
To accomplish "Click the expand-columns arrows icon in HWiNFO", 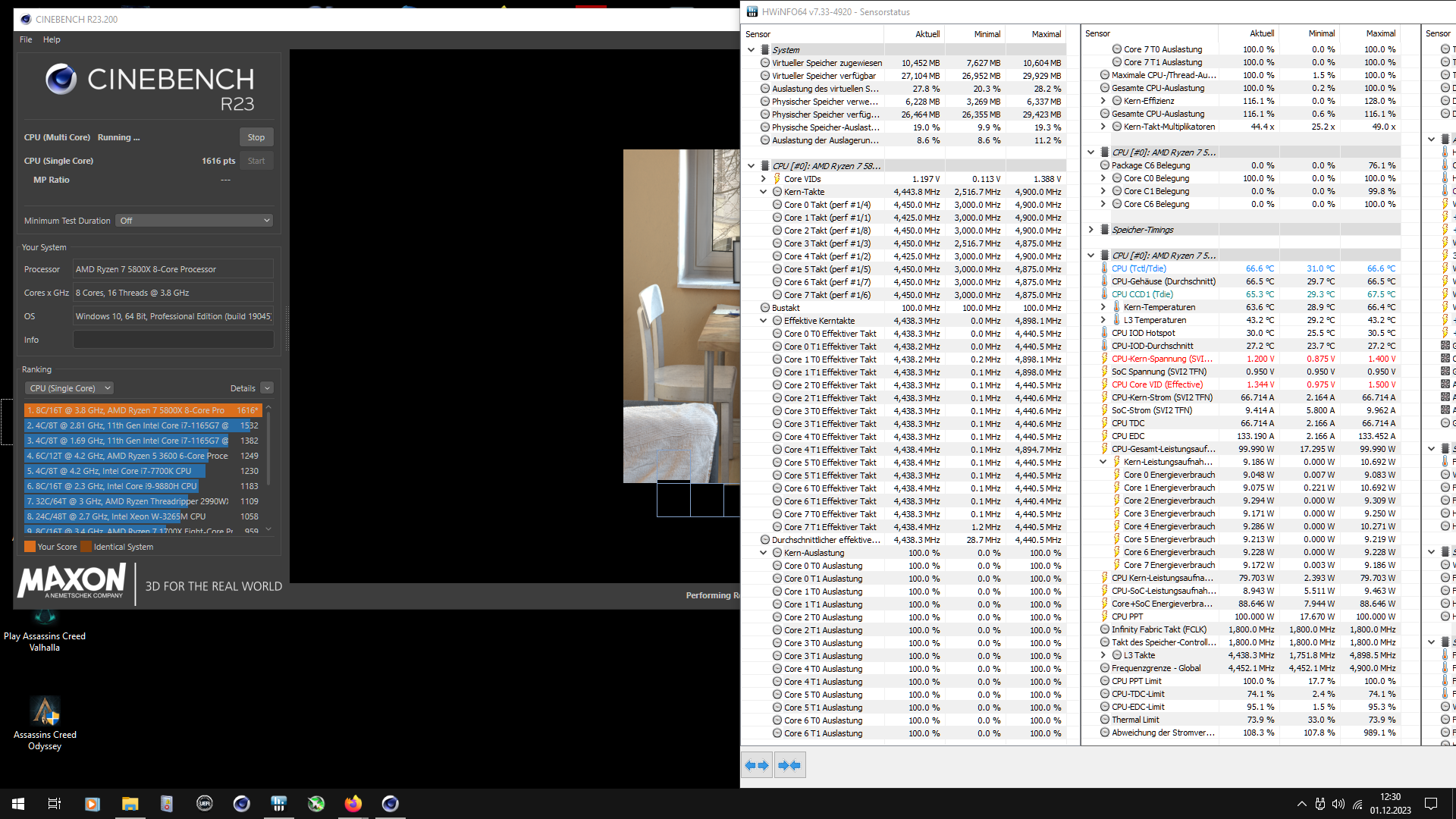I will (x=757, y=765).
